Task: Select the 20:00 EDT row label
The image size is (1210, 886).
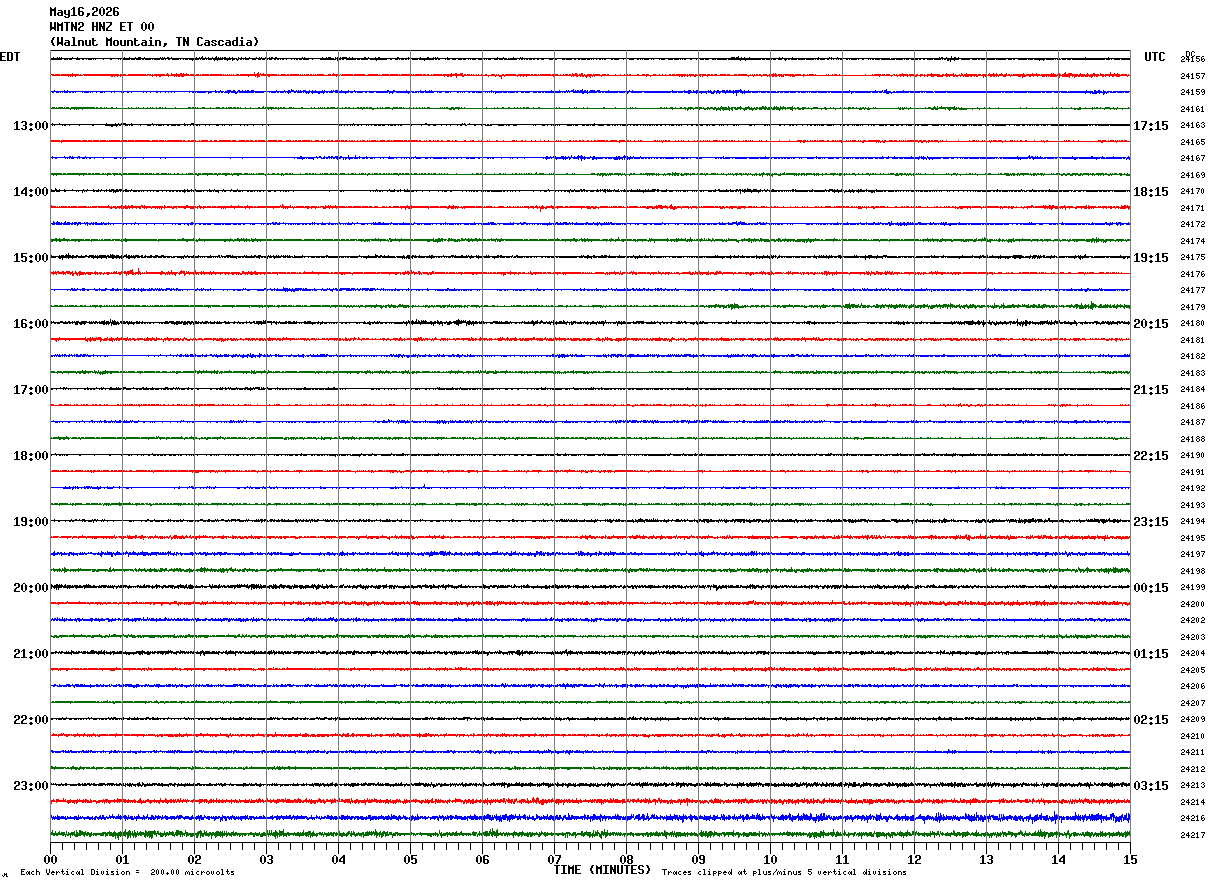Action: pyautogui.click(x=30, y=588)
